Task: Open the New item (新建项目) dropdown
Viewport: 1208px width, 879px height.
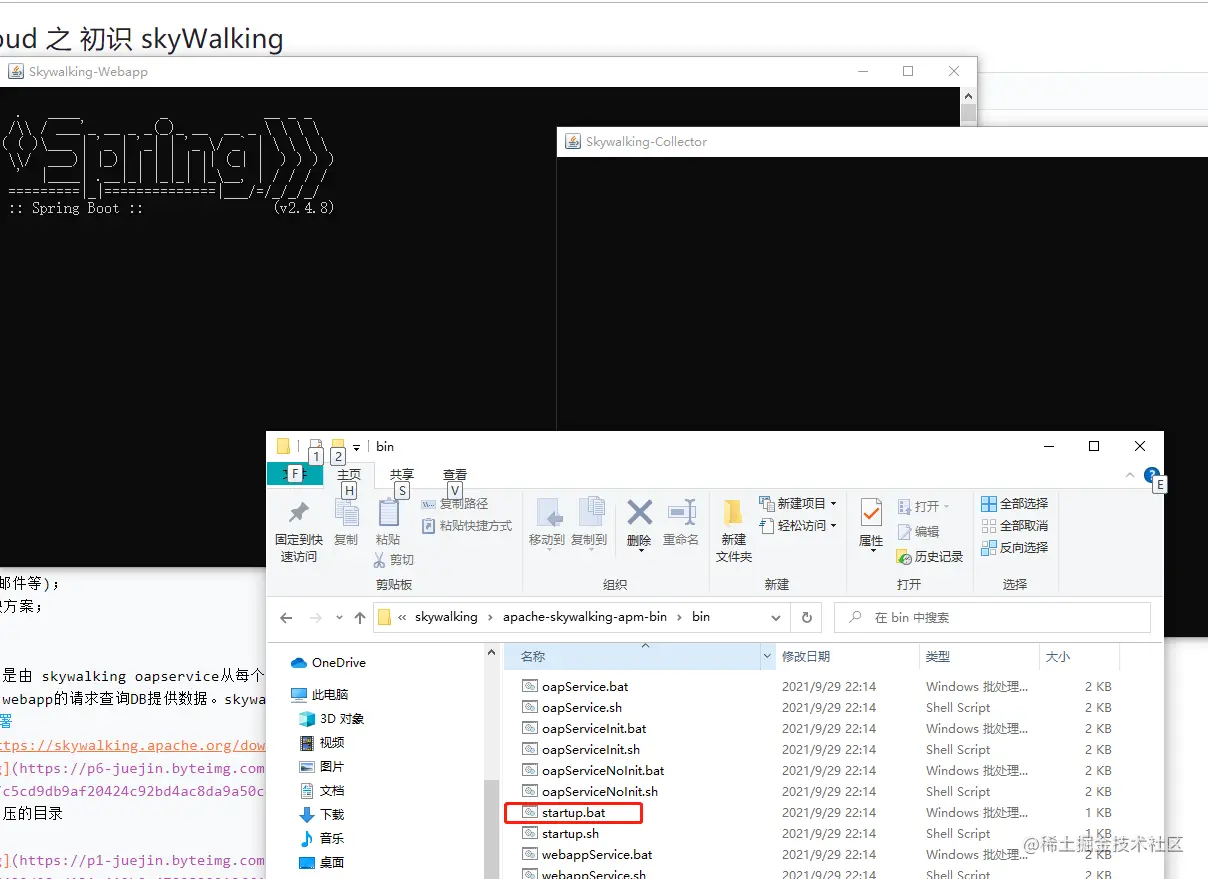Action: point(798,504)
